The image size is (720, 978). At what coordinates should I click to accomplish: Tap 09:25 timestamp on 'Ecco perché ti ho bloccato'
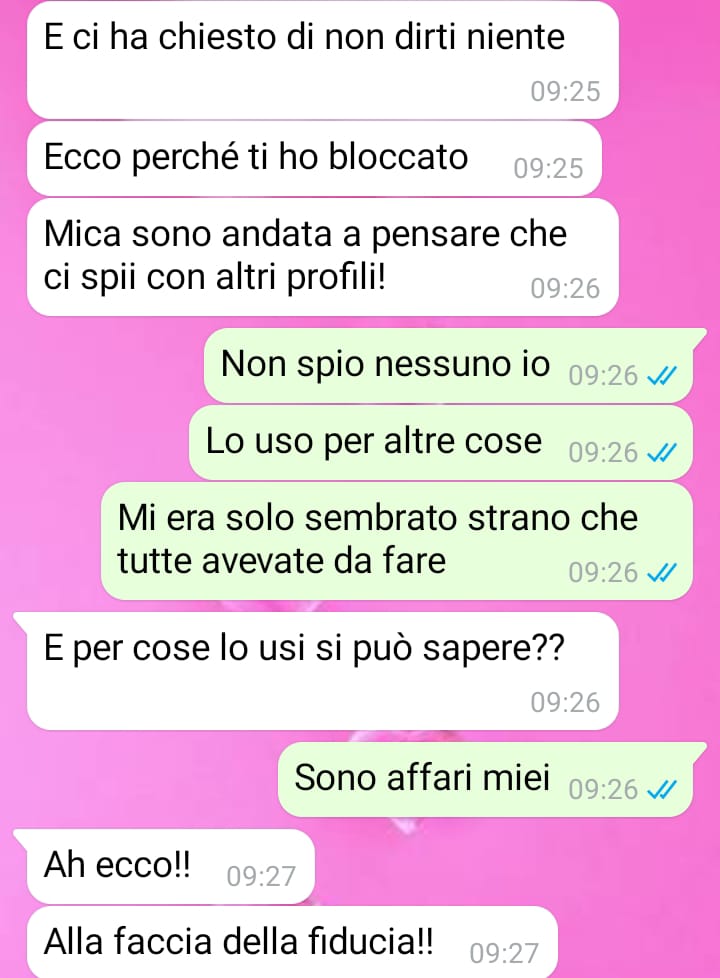548,168
